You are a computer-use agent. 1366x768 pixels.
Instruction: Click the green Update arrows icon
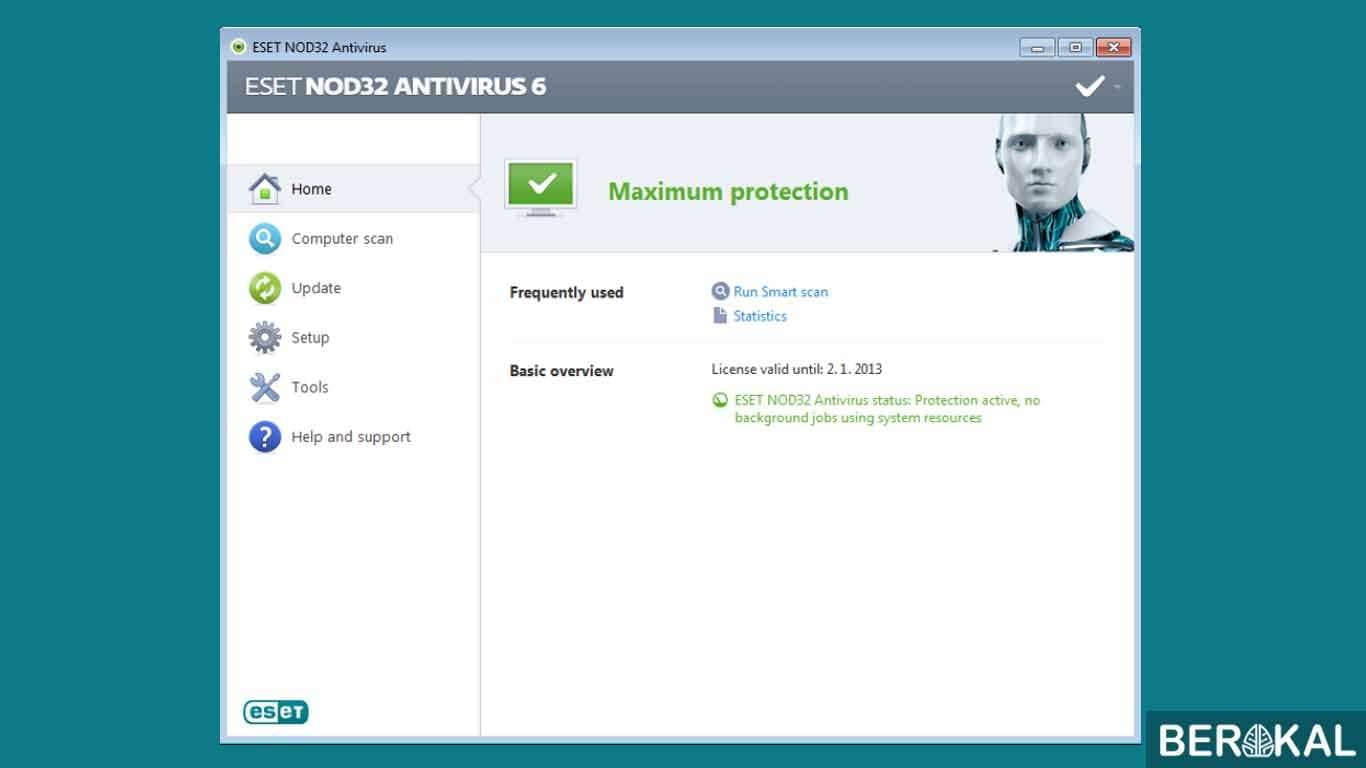pos(265,288)
